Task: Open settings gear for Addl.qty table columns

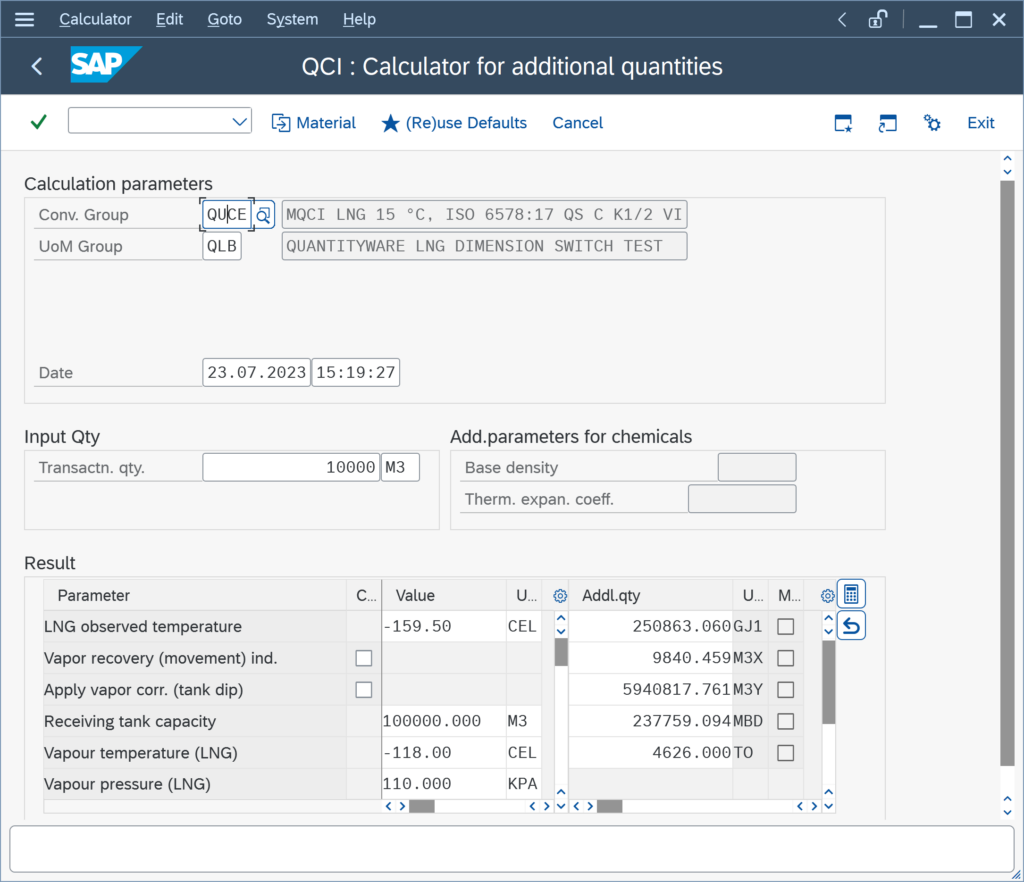Action: (827, 595)
